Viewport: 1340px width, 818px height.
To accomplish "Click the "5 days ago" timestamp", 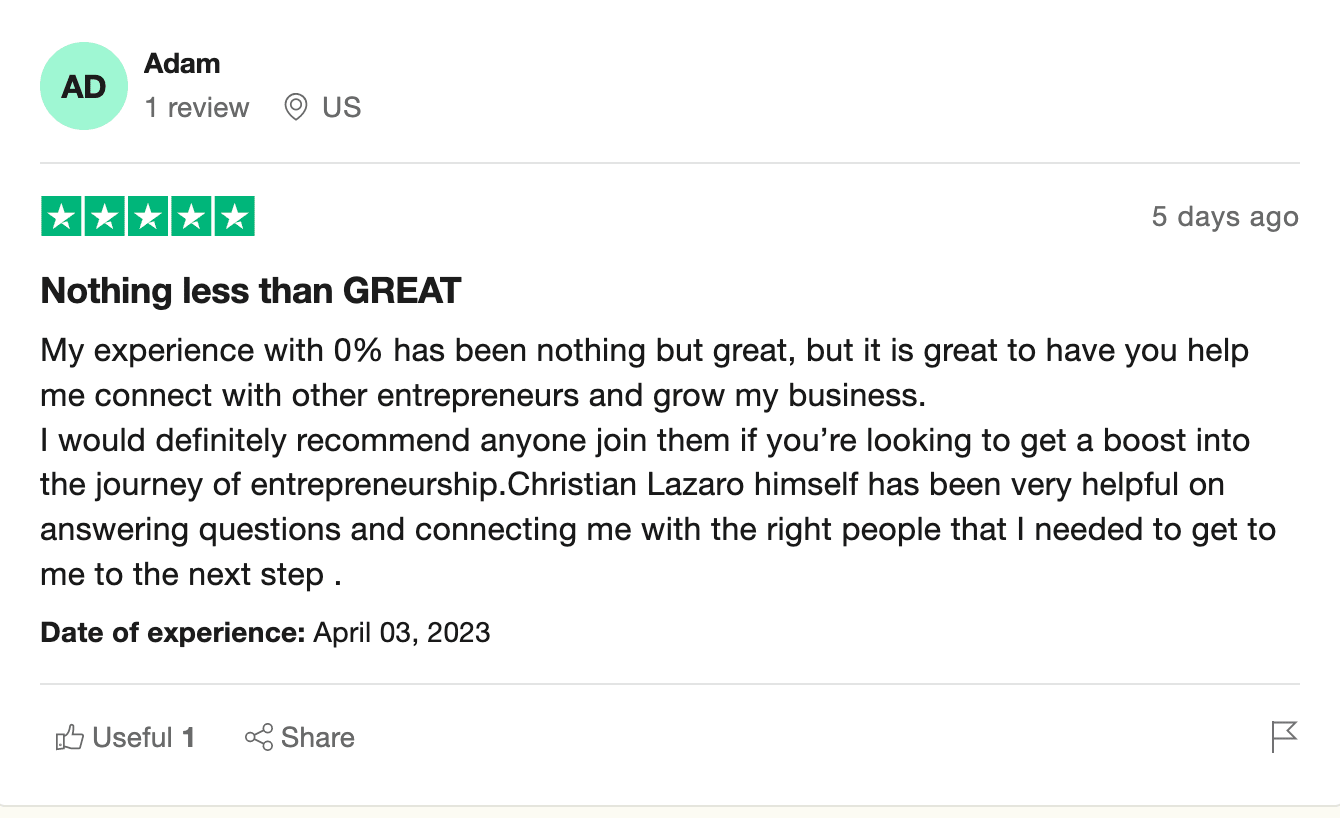I will click(x=1225, y=217).
